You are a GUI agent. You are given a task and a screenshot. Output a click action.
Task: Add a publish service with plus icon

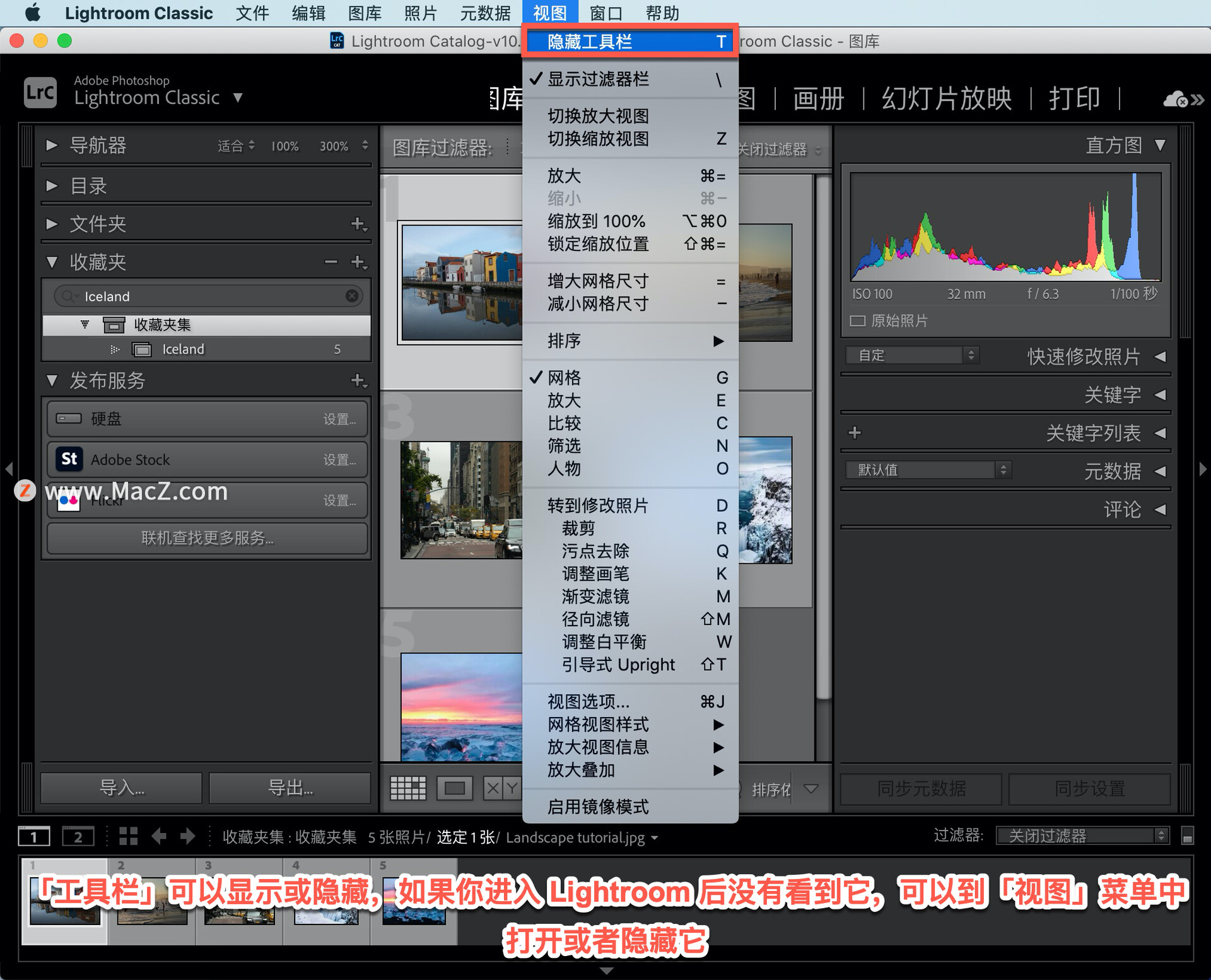(358, 380)
